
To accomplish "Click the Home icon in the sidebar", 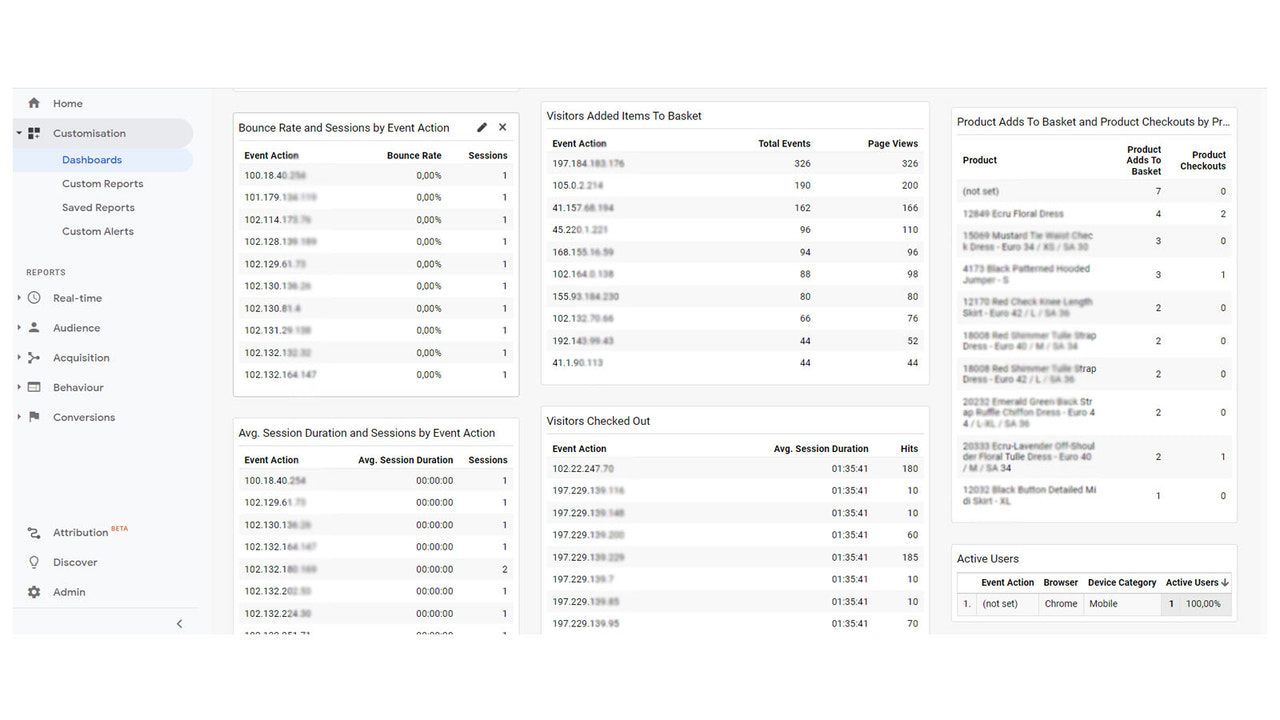I will coord(34,103).
